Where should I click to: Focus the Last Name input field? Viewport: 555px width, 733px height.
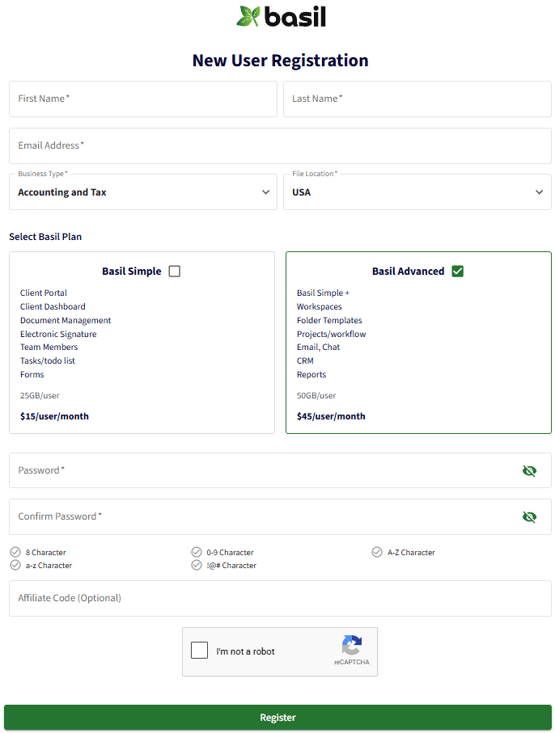417,99
